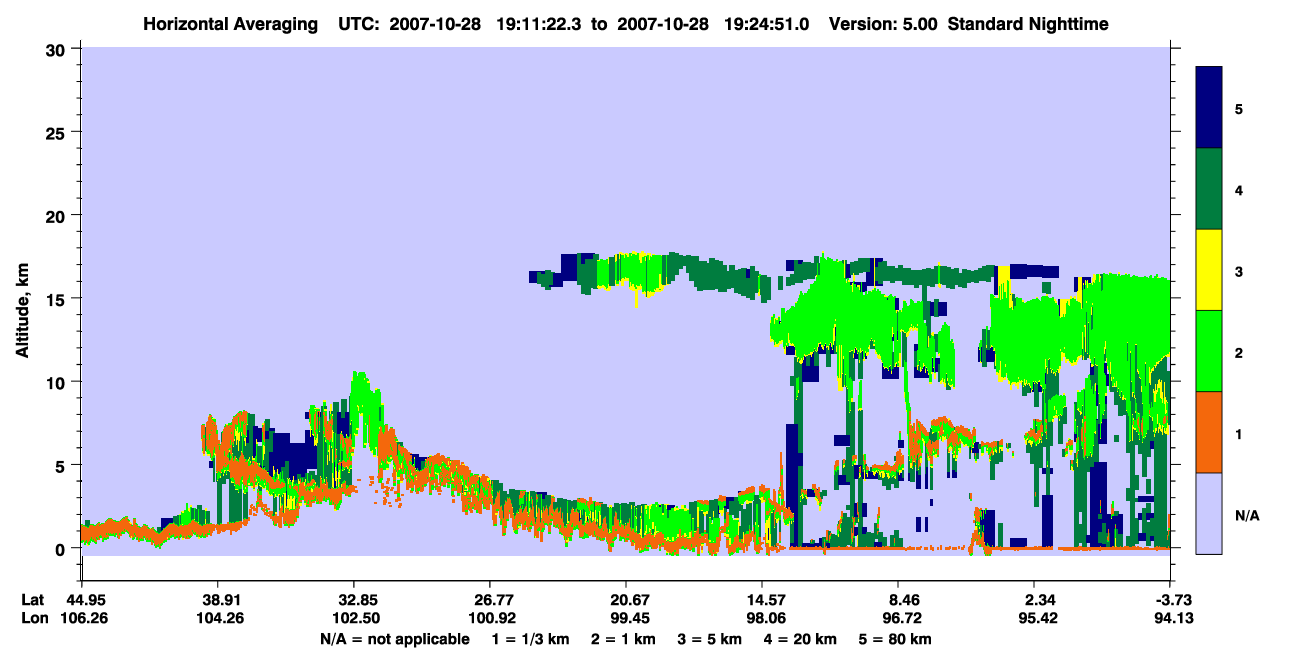Image resolution: width=1300 pixels, height=667 pixels.
Task: Click the y-axis tick label 5
Action: pyautogui.click(x=62, y=465)
